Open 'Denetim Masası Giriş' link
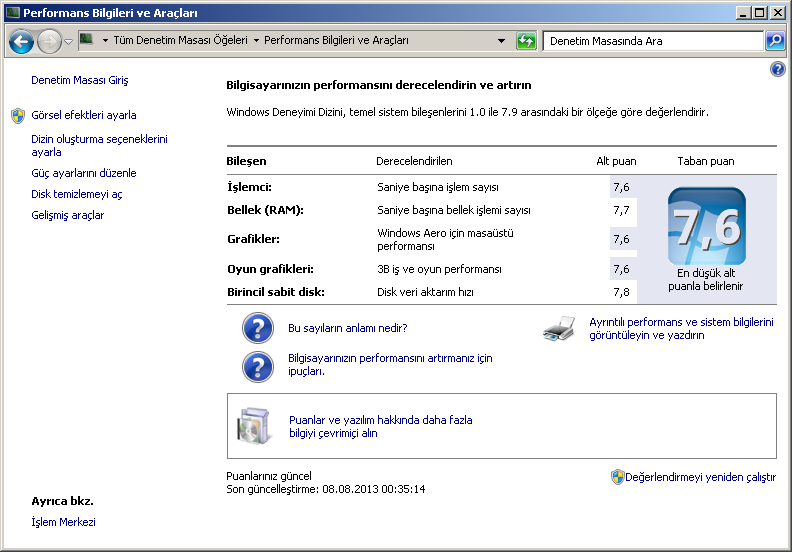The height and width of the screenshot is (552, 792). click(x=80, y=80)
